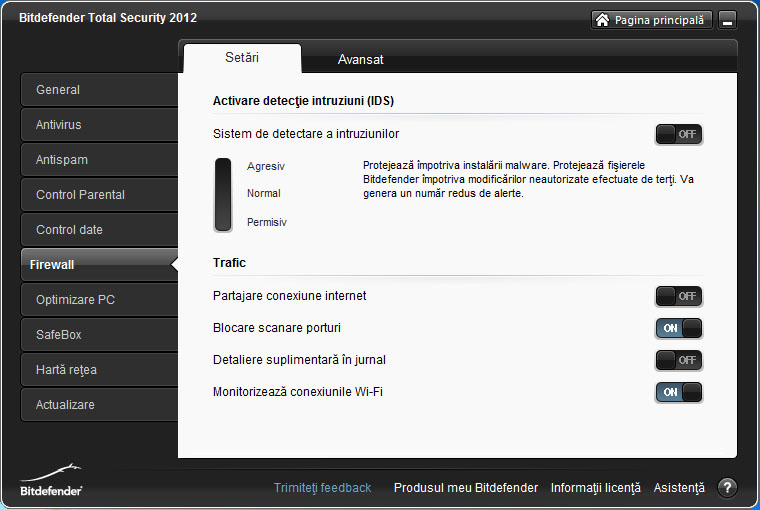Enable Detaliere suplimentară în jurnal
The width and height of the screenshot is (760, 510).
tap(678, 360)
